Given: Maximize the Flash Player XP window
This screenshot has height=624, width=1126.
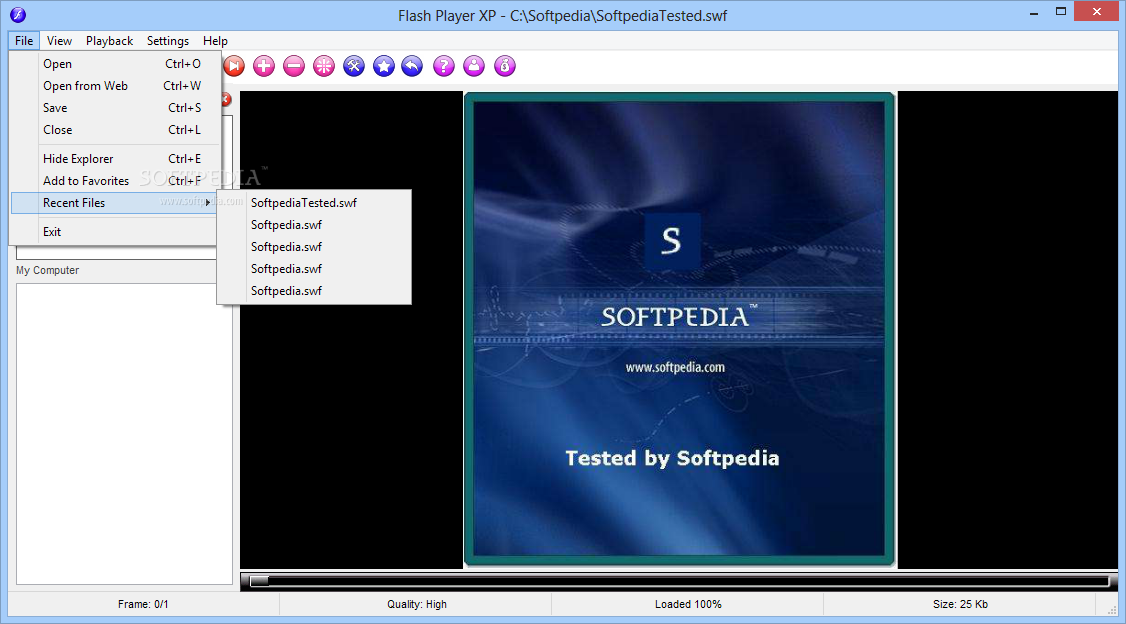Looking at the screenshot, I should (x=1061, y=11).
